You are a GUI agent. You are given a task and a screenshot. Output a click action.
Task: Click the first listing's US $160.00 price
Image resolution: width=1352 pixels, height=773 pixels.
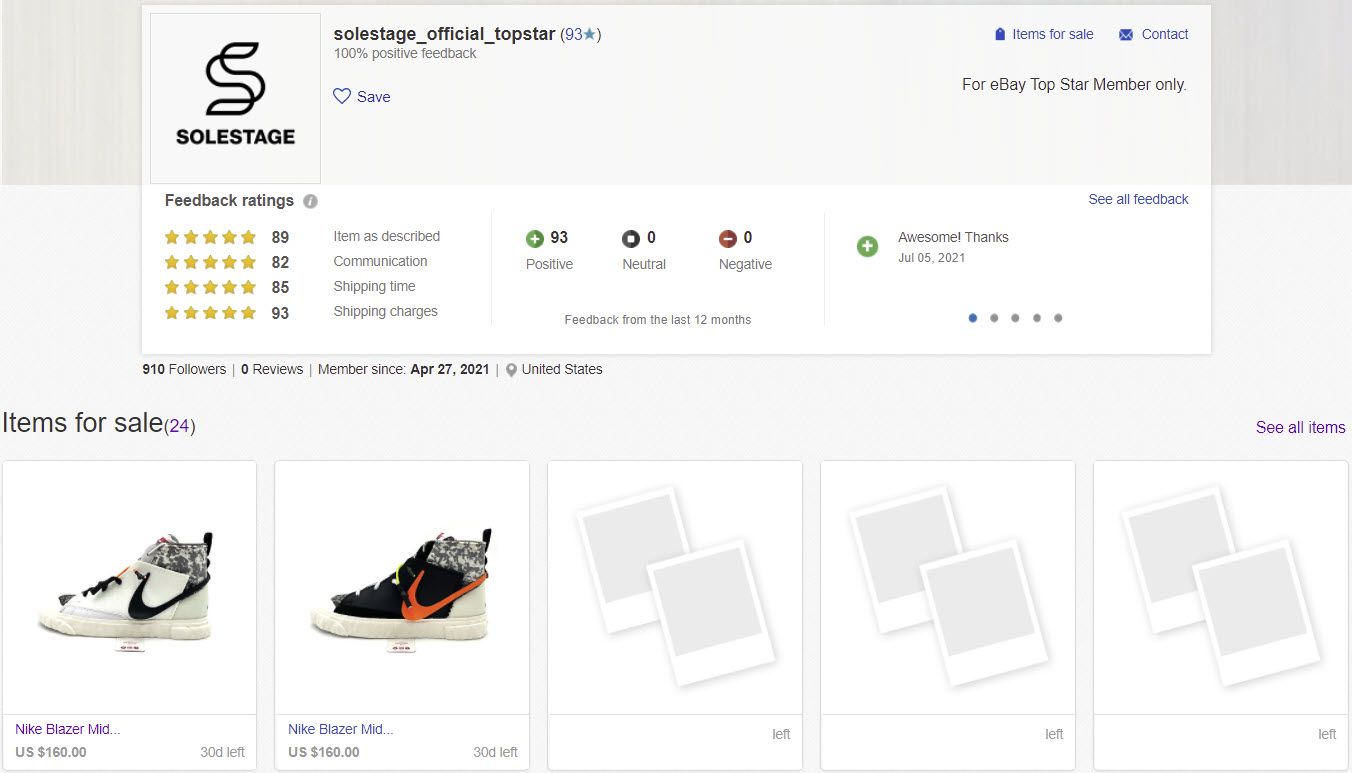51,752
